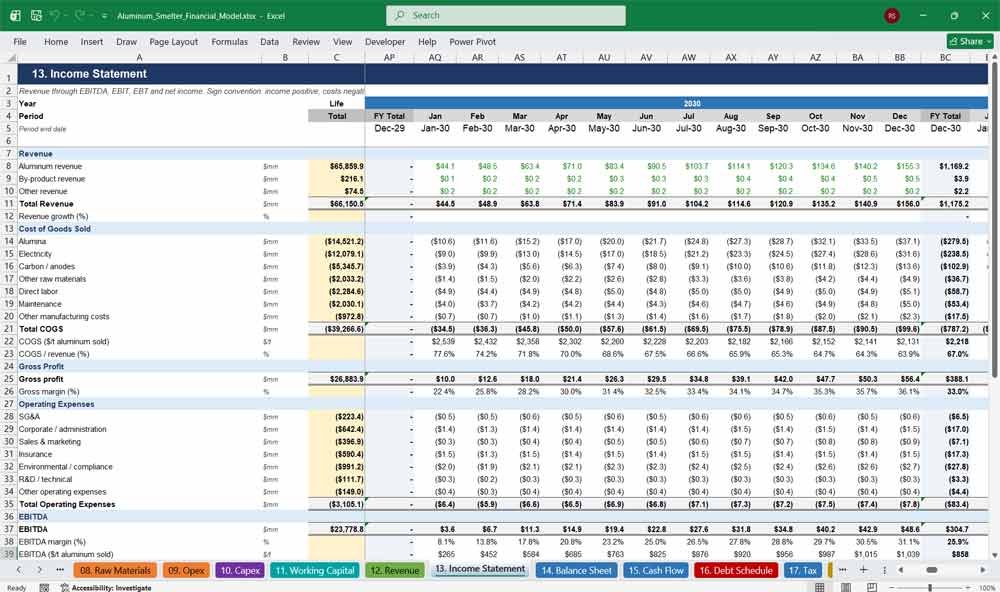Screen dimensions: 1000x592
Task: Select the 'Total COGS' label cell
Action: coord(140,329)
